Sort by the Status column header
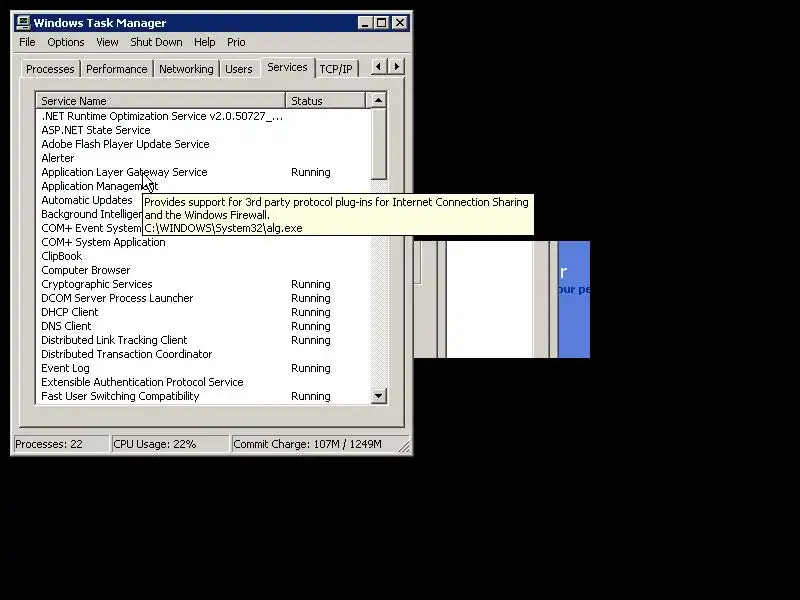The image size is (800, 600). coord(326,101)
